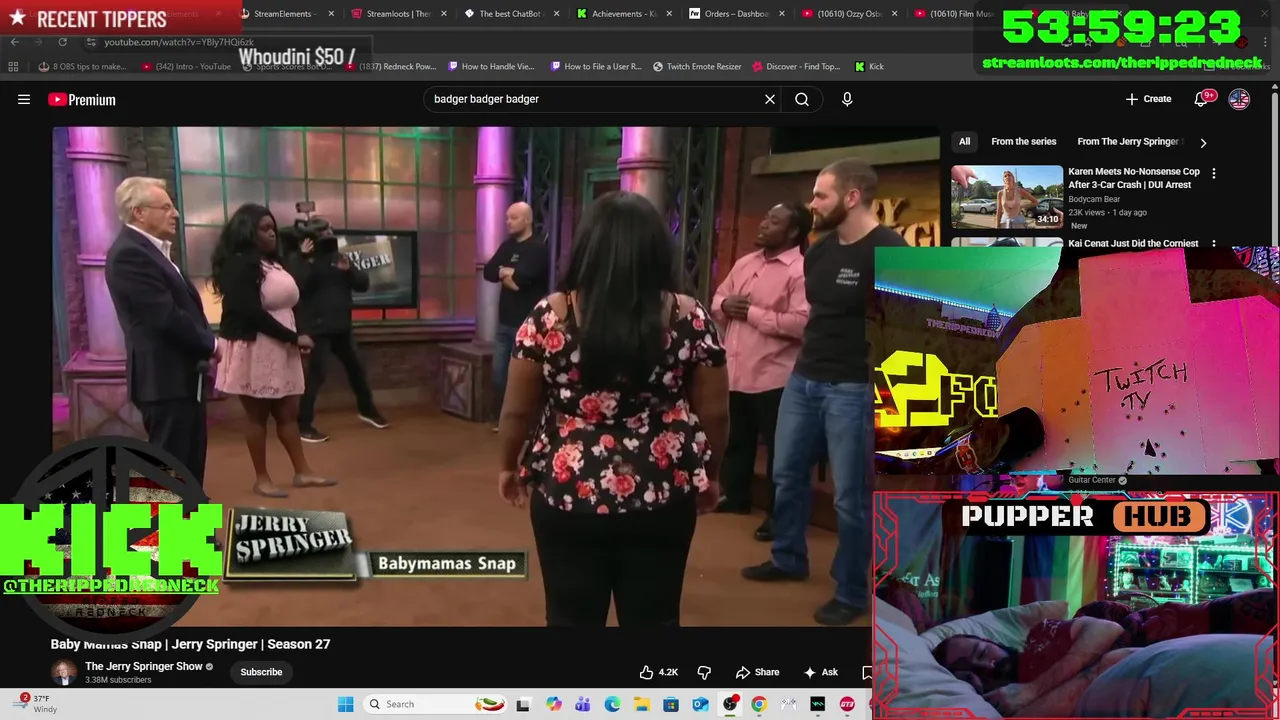Open options for Kai Cenat video
This screenshot has width=1280, height=720.
[x=1214, y=243]
